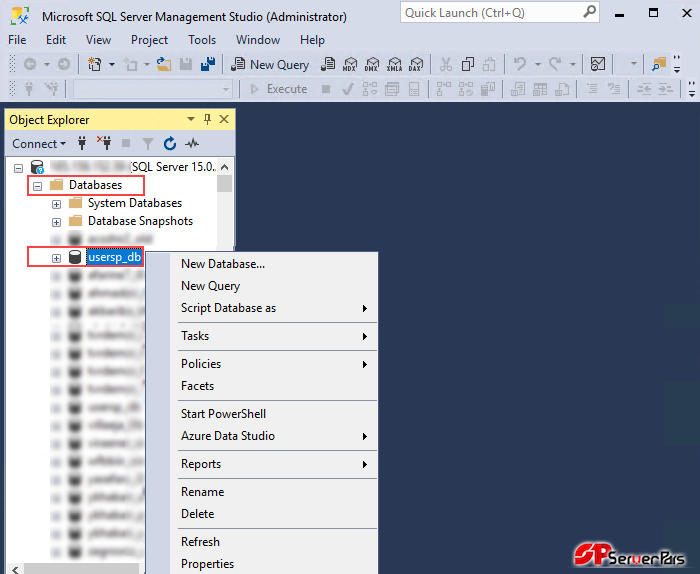
Task: Open the File menu
Action: 17,40
